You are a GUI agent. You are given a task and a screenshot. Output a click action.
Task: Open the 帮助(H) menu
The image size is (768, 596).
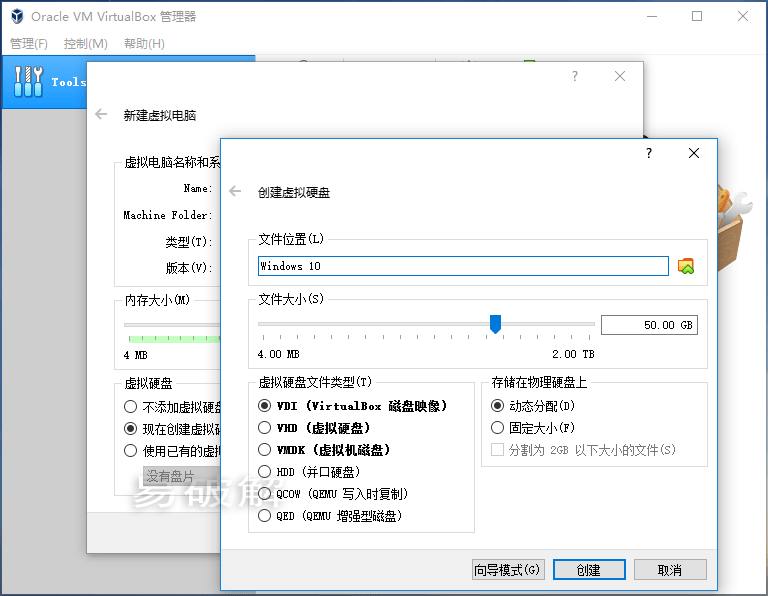click(144, 44)
